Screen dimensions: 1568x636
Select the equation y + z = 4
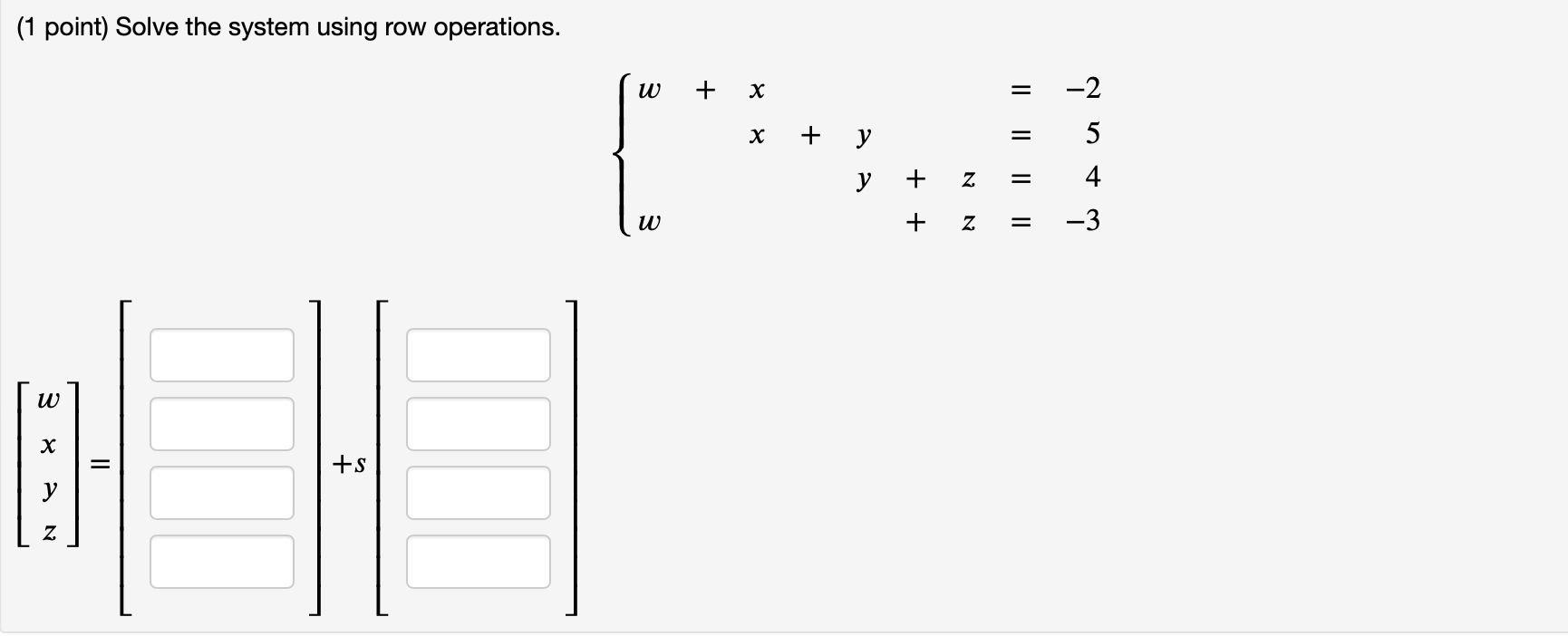(x=961, y=178)
